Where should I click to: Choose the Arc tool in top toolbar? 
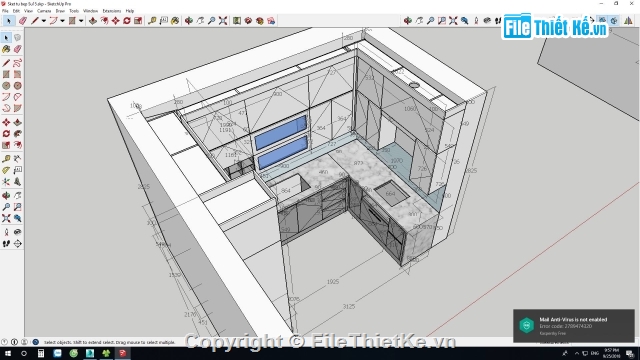53,20
